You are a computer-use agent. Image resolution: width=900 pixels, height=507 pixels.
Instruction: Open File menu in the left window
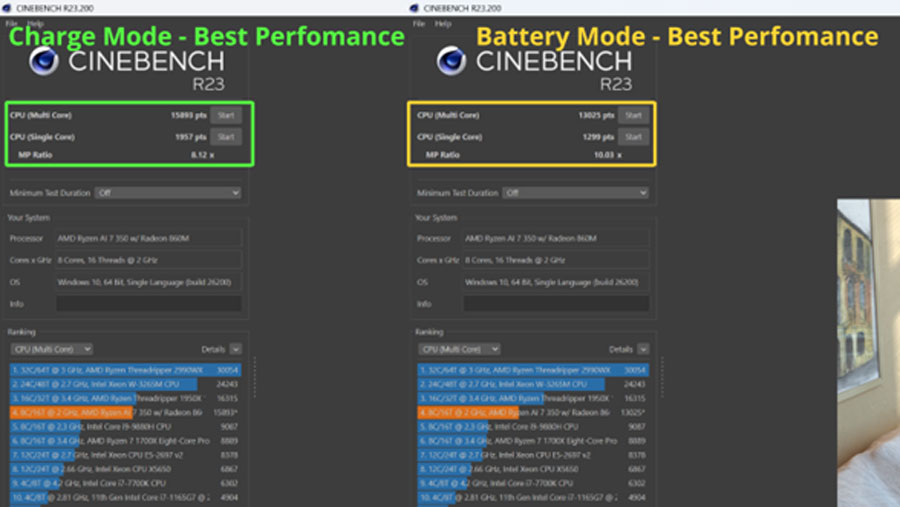coord(12,22)
